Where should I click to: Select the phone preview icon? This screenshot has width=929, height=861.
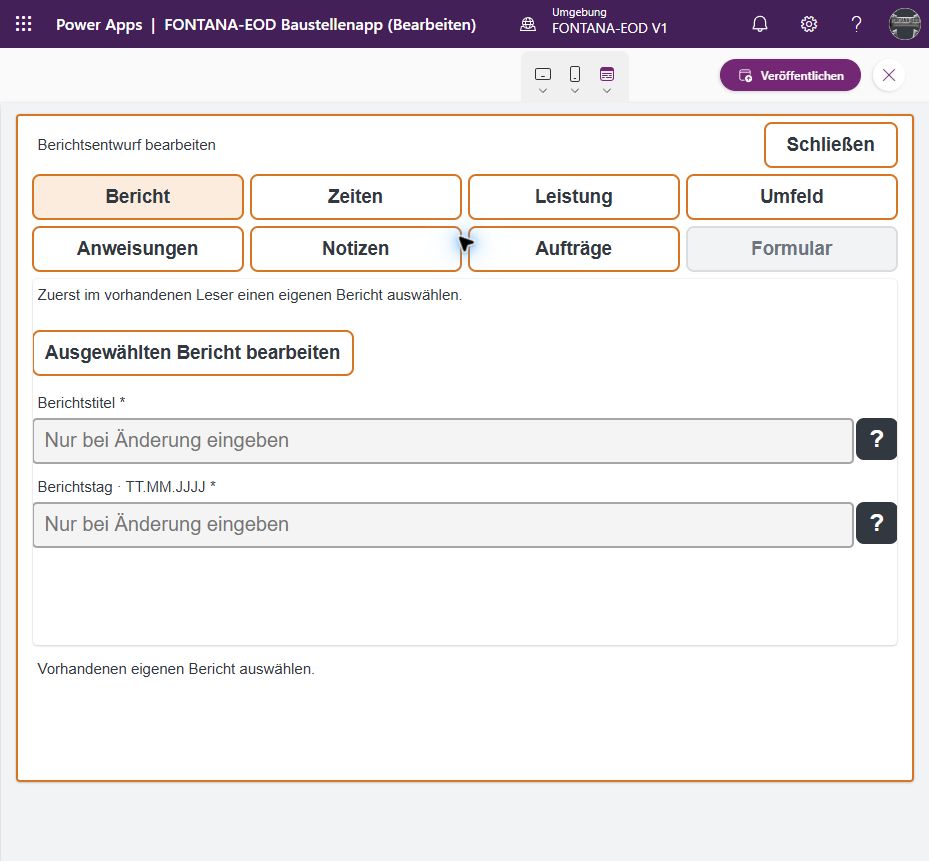pyautogui.click(x=575, y=74)
